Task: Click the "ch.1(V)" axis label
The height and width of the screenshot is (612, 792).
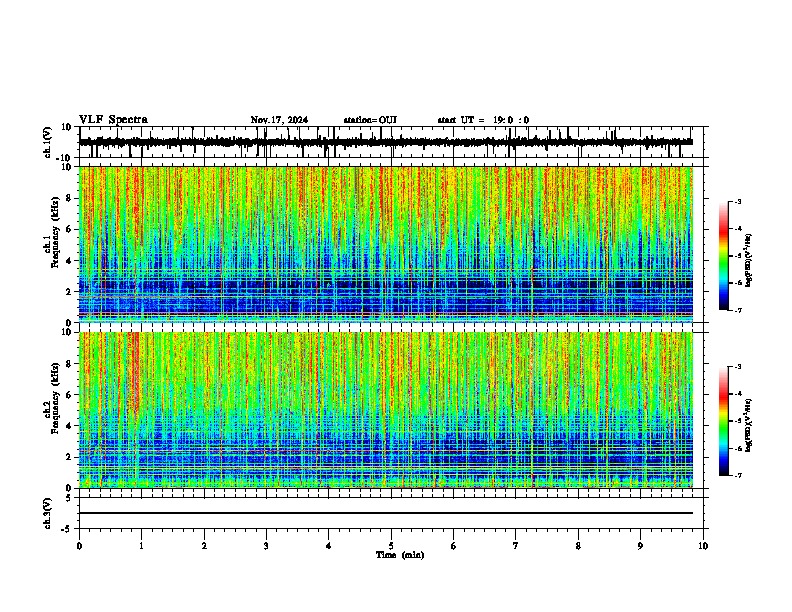Action: point(48,142)
